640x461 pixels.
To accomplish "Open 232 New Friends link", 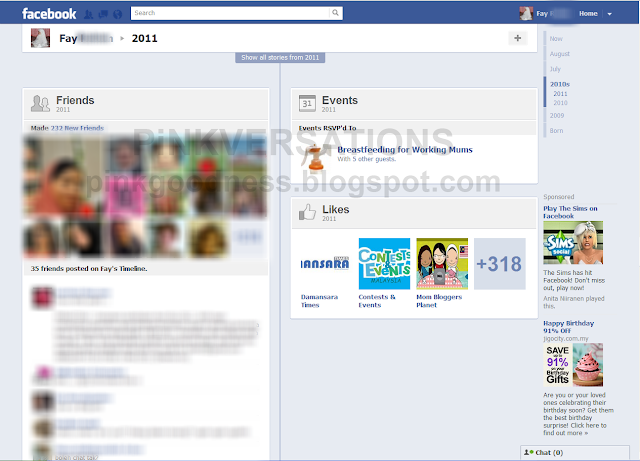I will point(77,128).
